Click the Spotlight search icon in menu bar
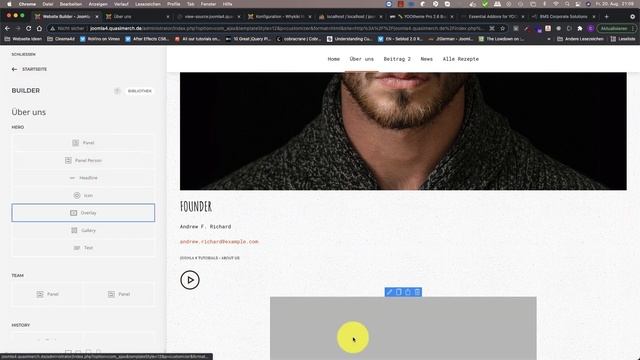This screenshot has width=640, height=360. 567,4
